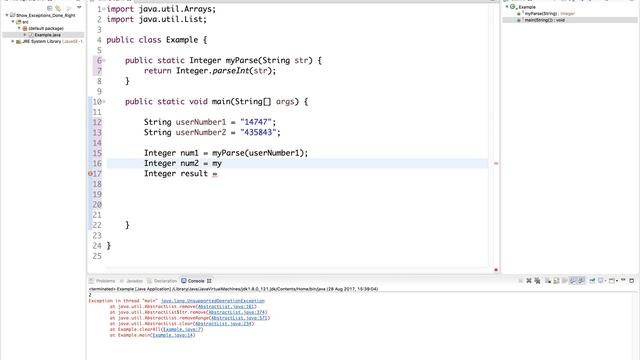
Task: Click parseInt in the return statement
Action: click(x=231, y=71)
